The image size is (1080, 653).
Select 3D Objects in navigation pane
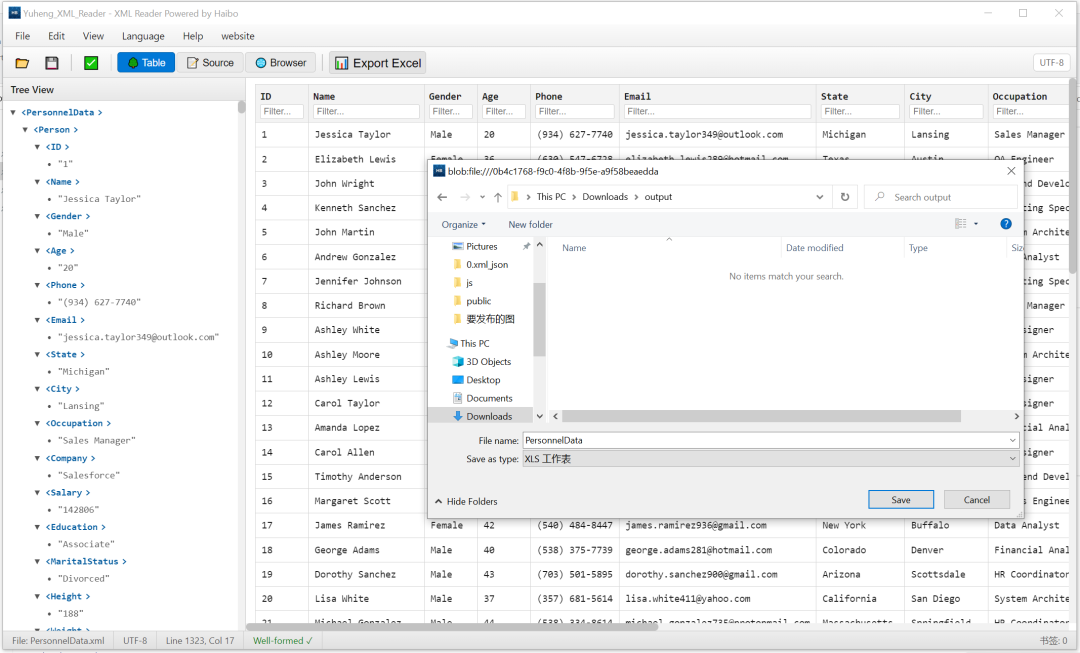point(488,362)
